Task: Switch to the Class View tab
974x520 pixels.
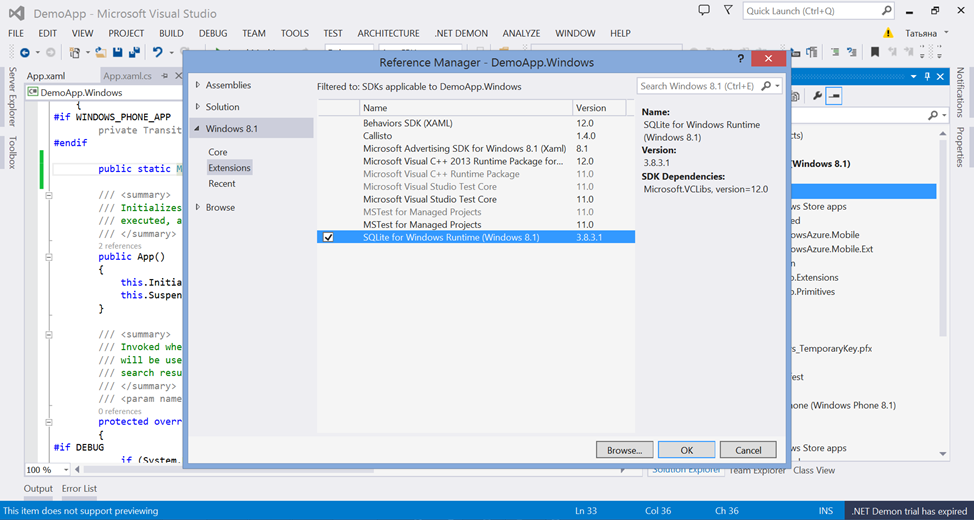Action: (x=814, y=470)
